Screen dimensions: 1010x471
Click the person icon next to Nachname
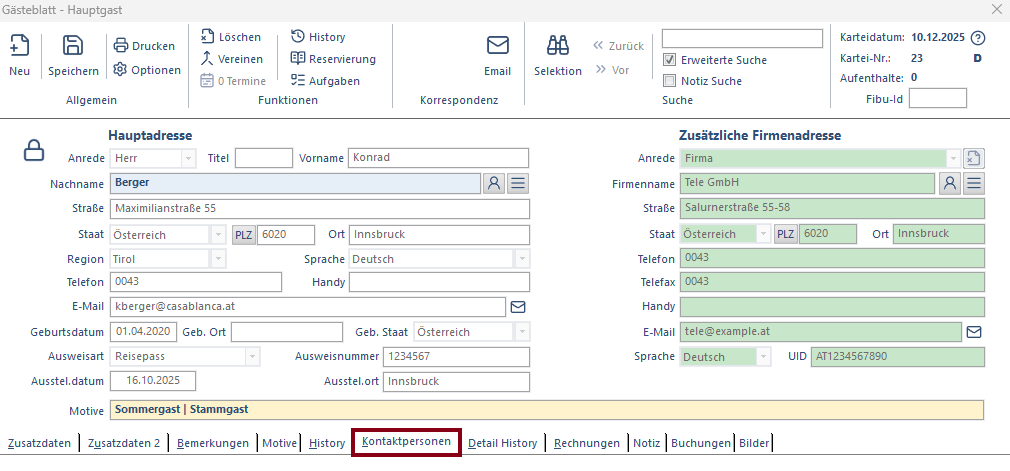click(x=493, y=183)
